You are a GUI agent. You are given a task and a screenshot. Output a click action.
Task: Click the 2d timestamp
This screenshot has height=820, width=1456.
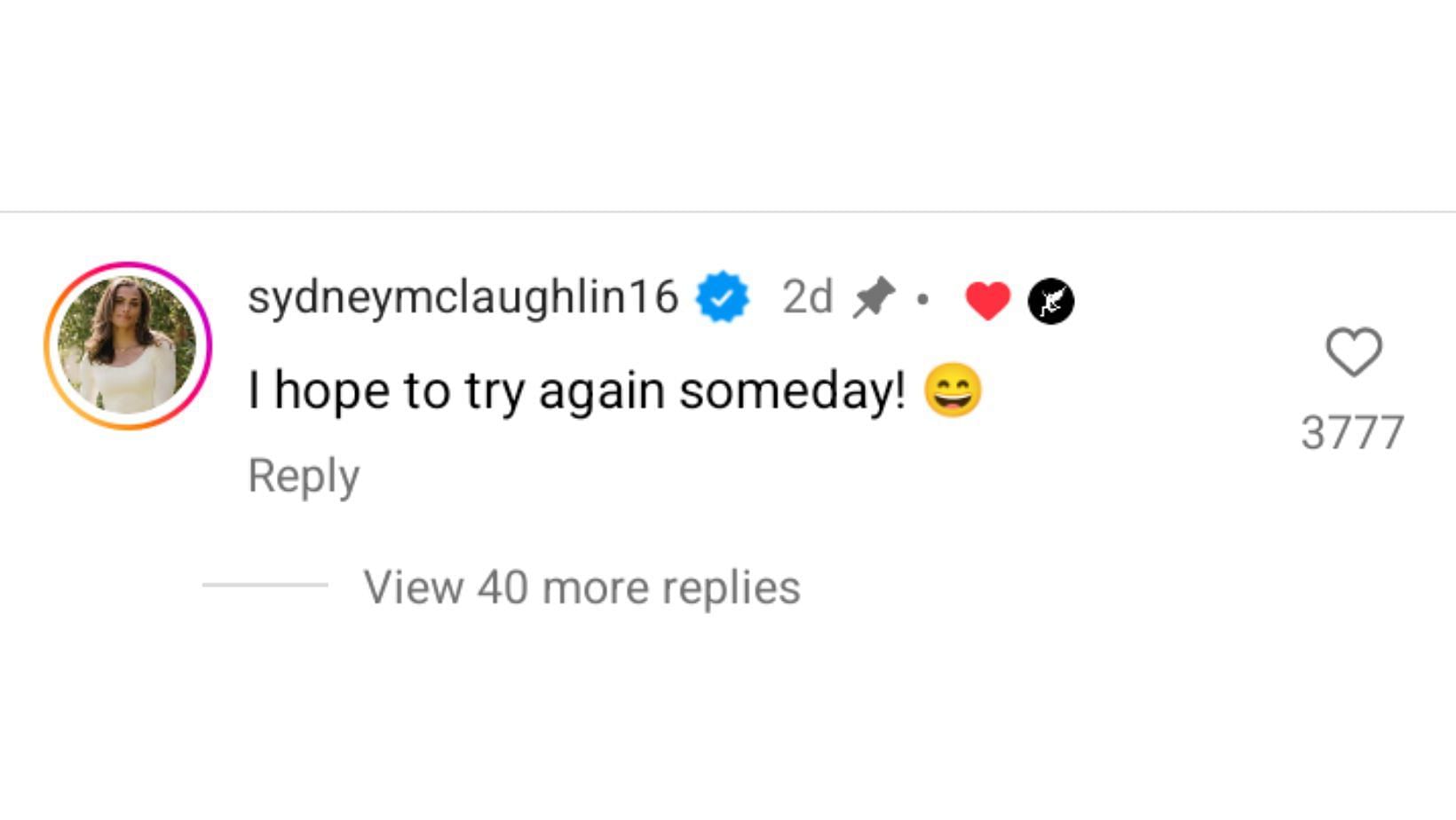[x=807, y=296]
